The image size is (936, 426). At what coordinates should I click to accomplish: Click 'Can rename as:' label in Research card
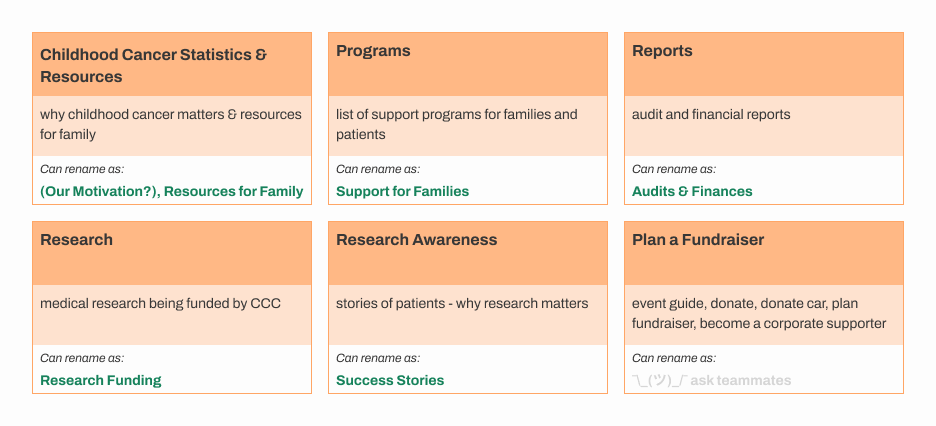[x=82, y=358]
